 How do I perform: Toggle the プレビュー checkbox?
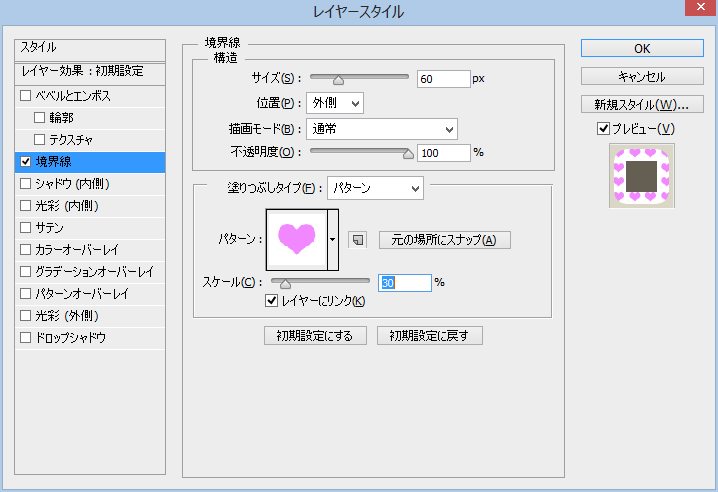click(x=603, y=128)
